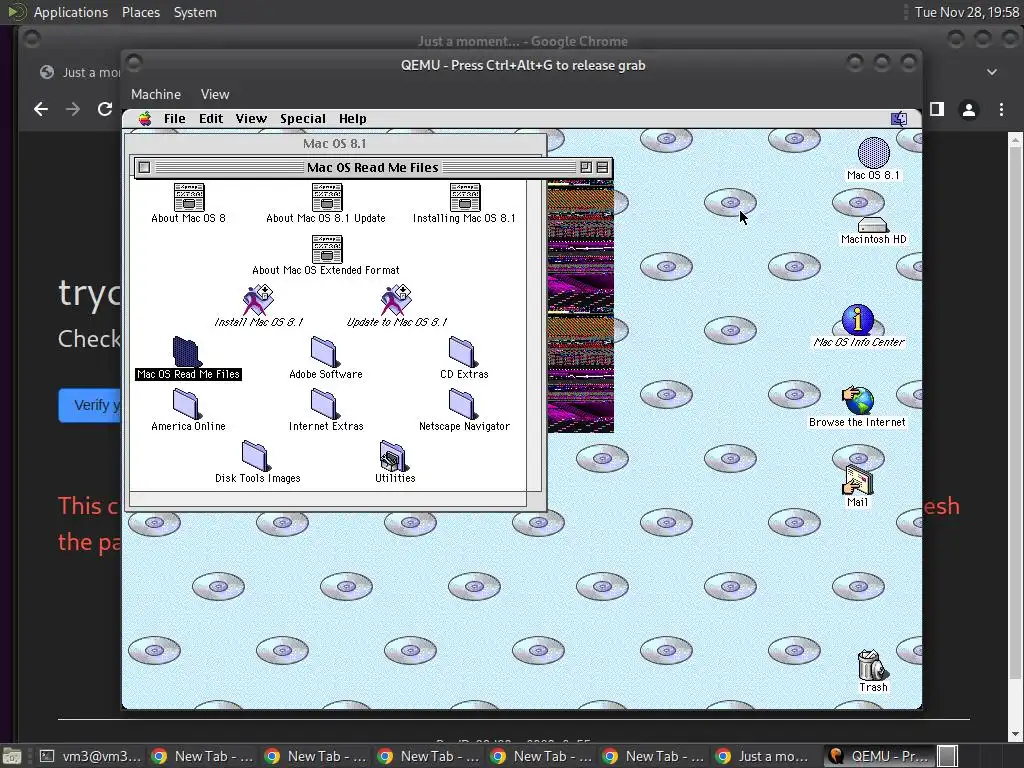Image resolution: width=1024 pixels, height=768 pixels.
Task: Open the QEMU View menu
Action: point(215,94)
